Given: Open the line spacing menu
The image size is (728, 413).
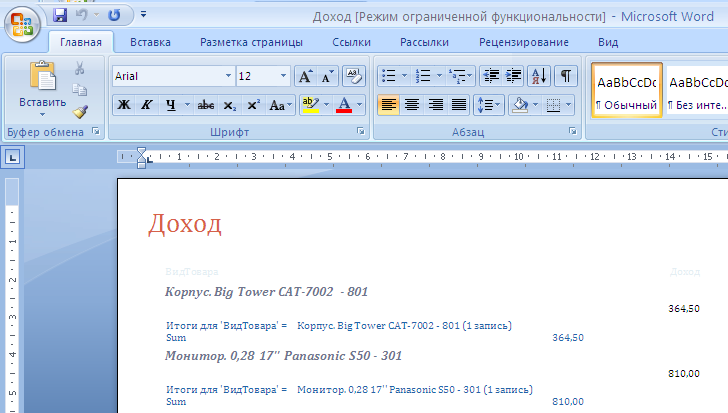Looking at the screenshot, I should coord(488,105).
